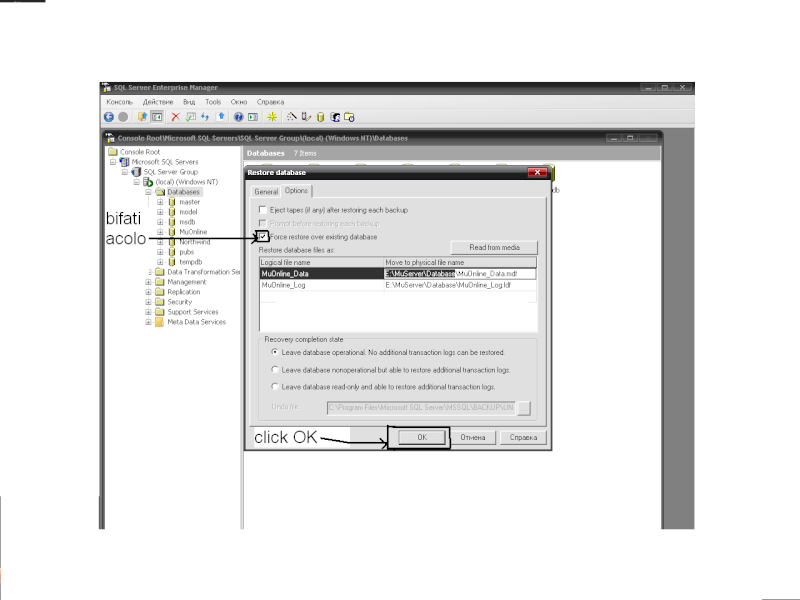This screenshot has height=600, width=800.
Task: Launch the Run a Wizard wand icon
Action: (291, 117)
